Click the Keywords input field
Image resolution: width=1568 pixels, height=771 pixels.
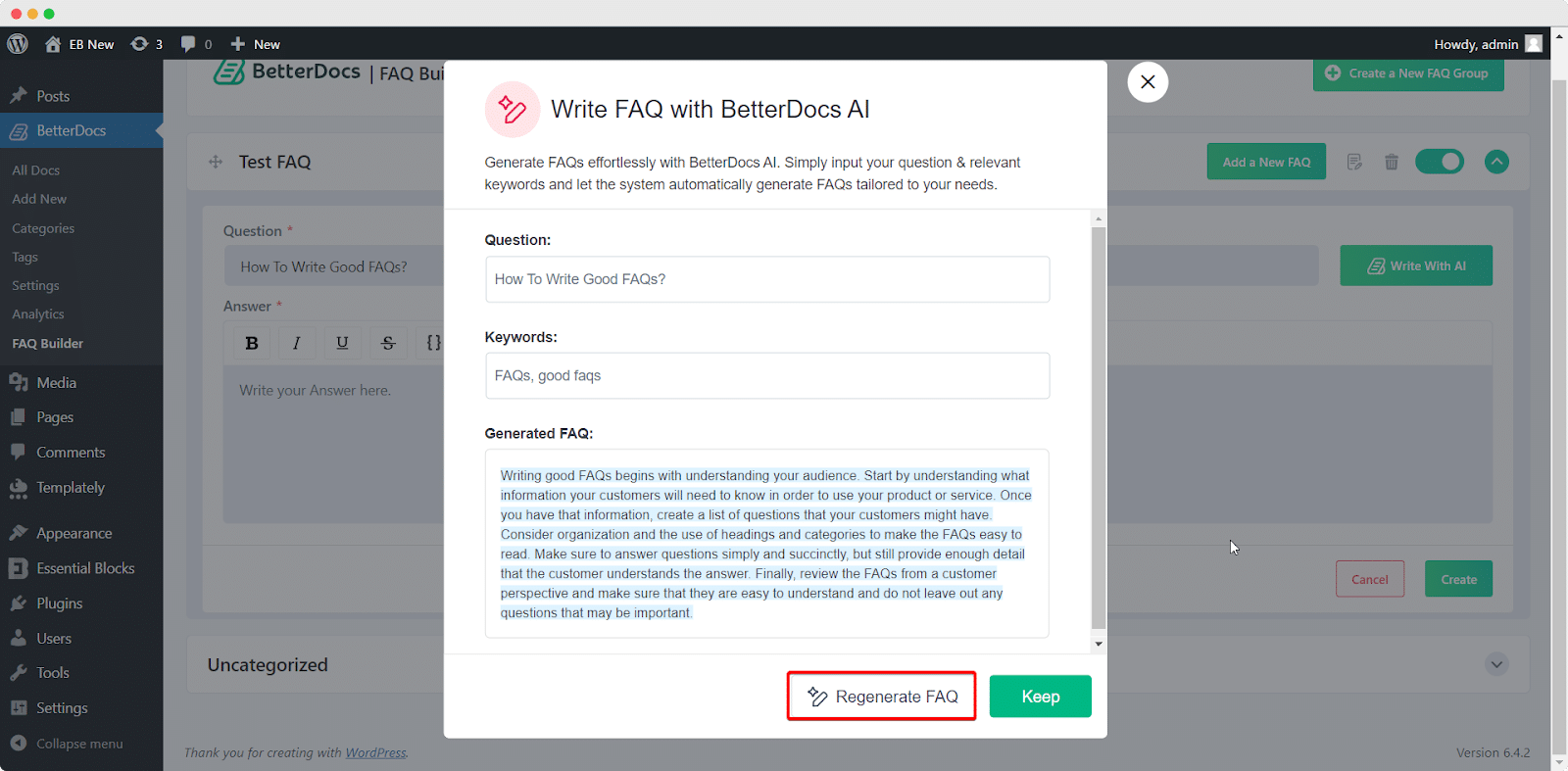click(x=767, y=375)
